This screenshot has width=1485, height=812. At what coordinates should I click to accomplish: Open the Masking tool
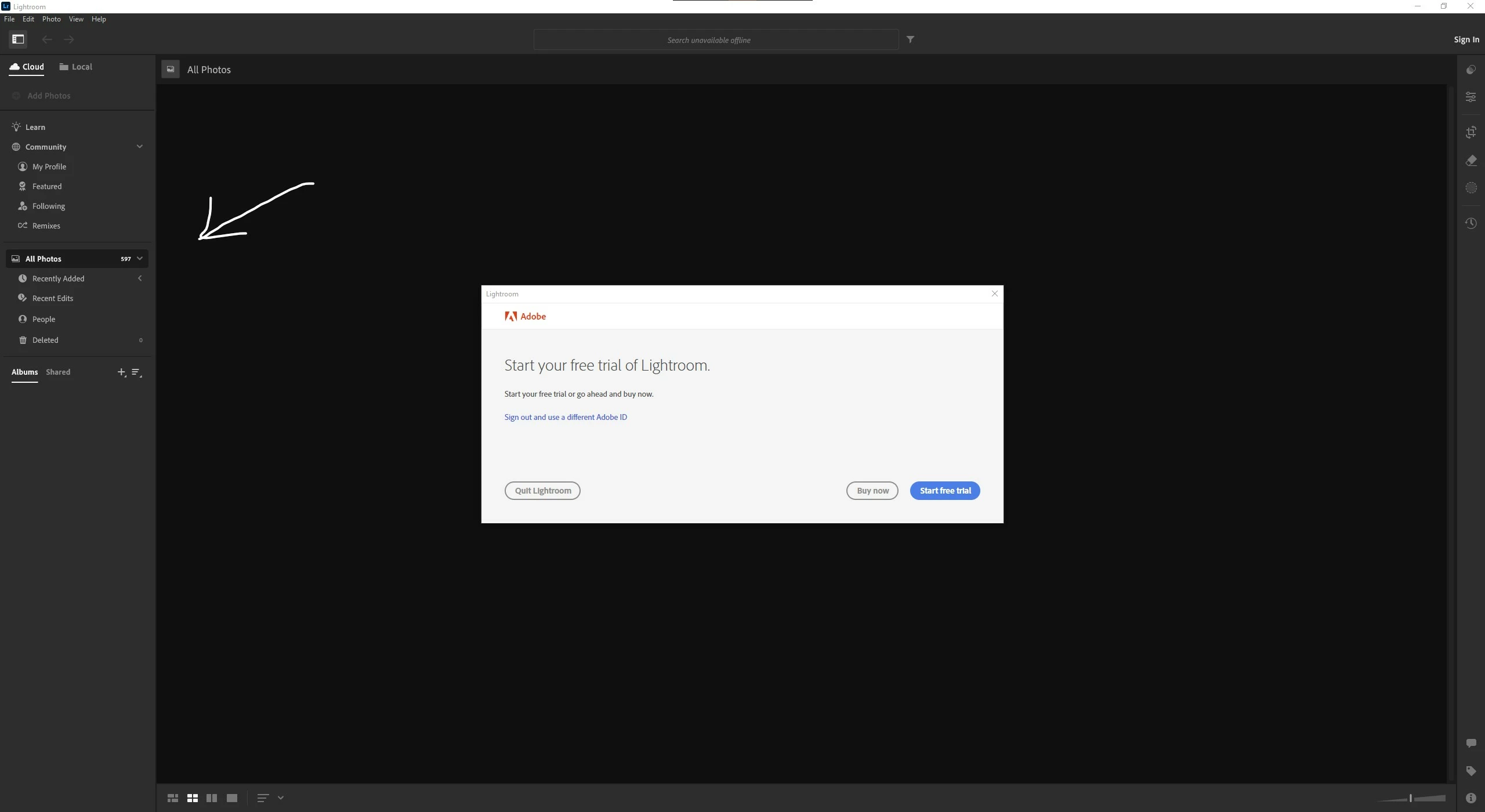tap(1470, 188)
